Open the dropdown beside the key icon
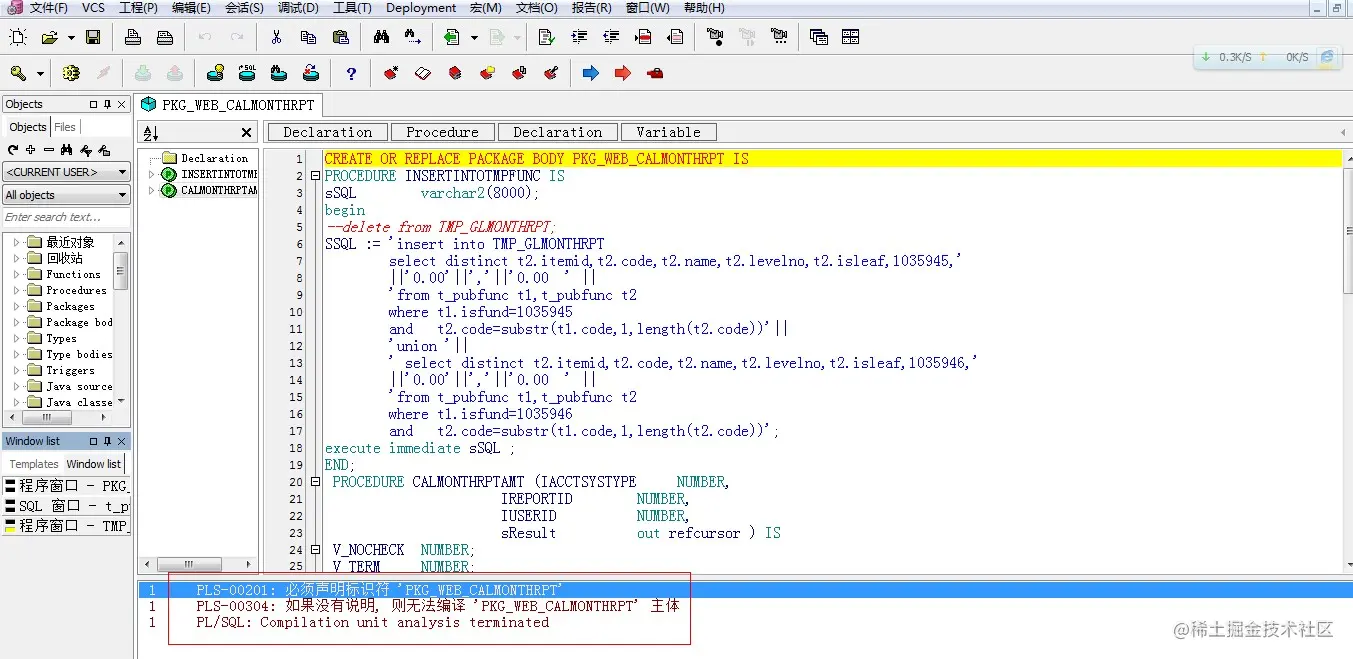Screen dimensions: 1353x659 tap(40, 74)
